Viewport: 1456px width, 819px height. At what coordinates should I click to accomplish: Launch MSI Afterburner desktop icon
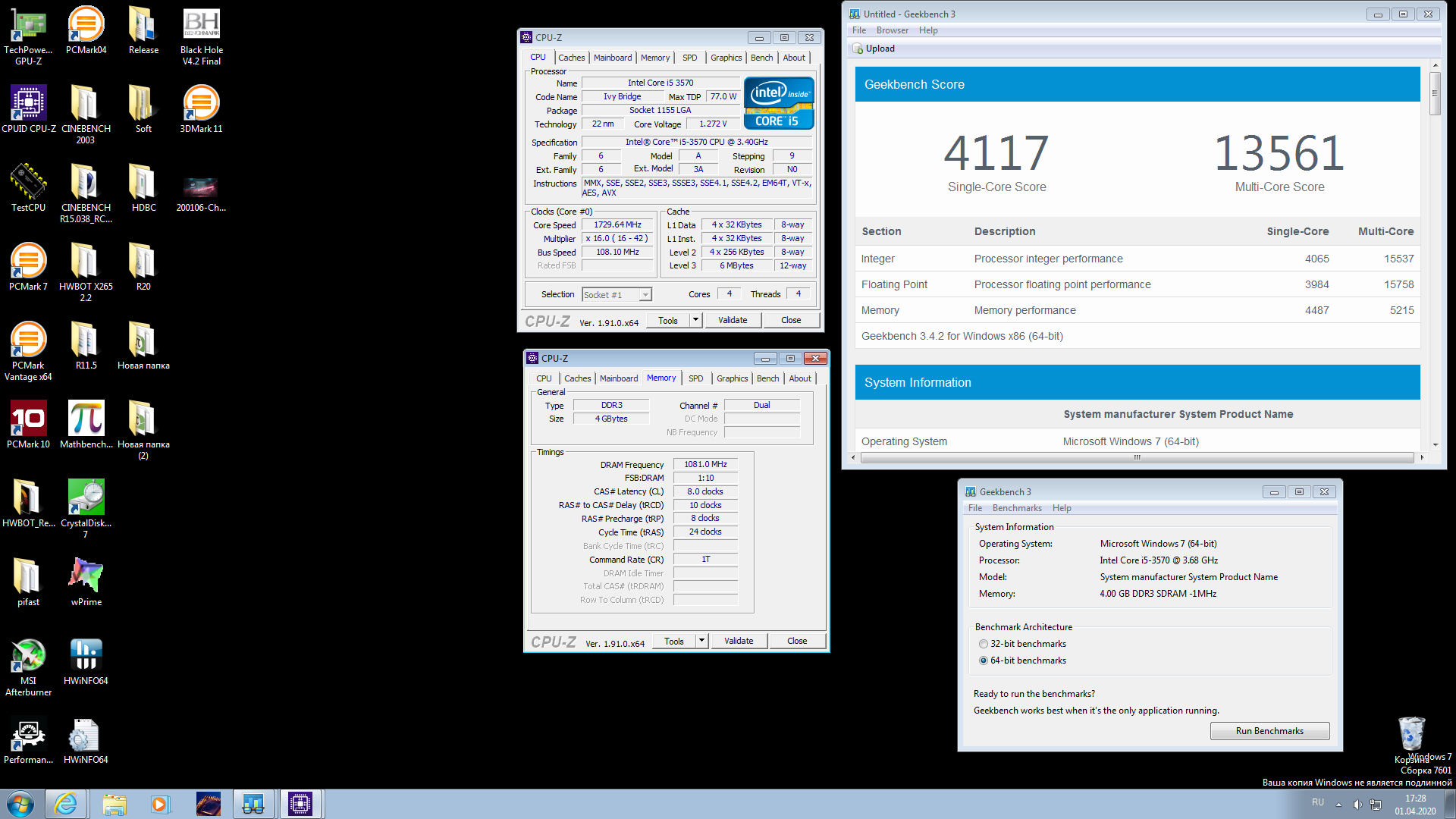click(x=28, y=667)
